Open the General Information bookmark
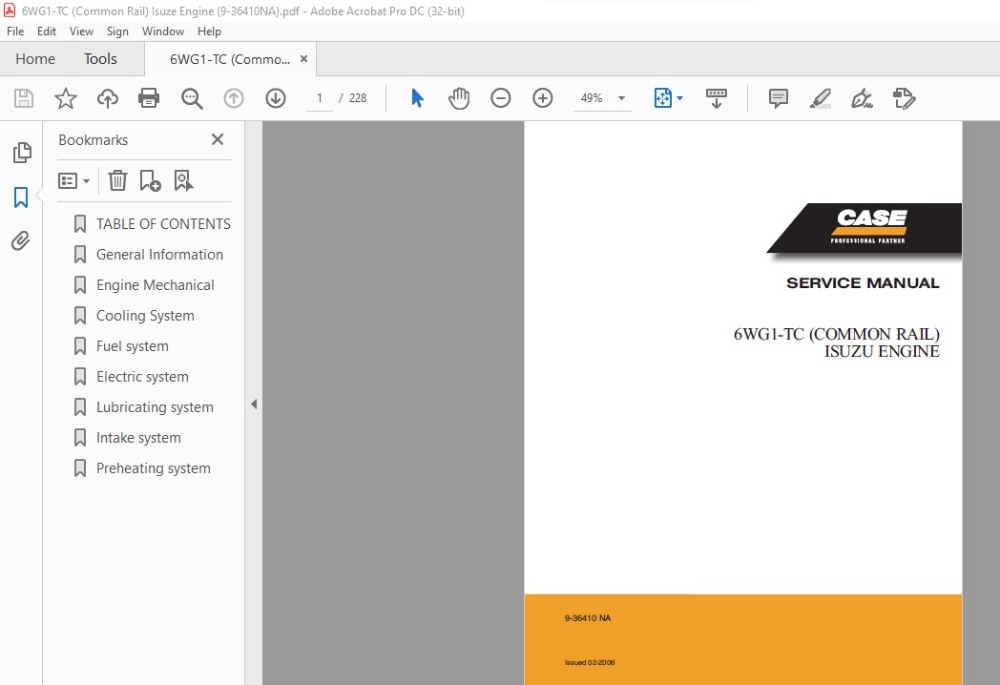 coord(159,254)
